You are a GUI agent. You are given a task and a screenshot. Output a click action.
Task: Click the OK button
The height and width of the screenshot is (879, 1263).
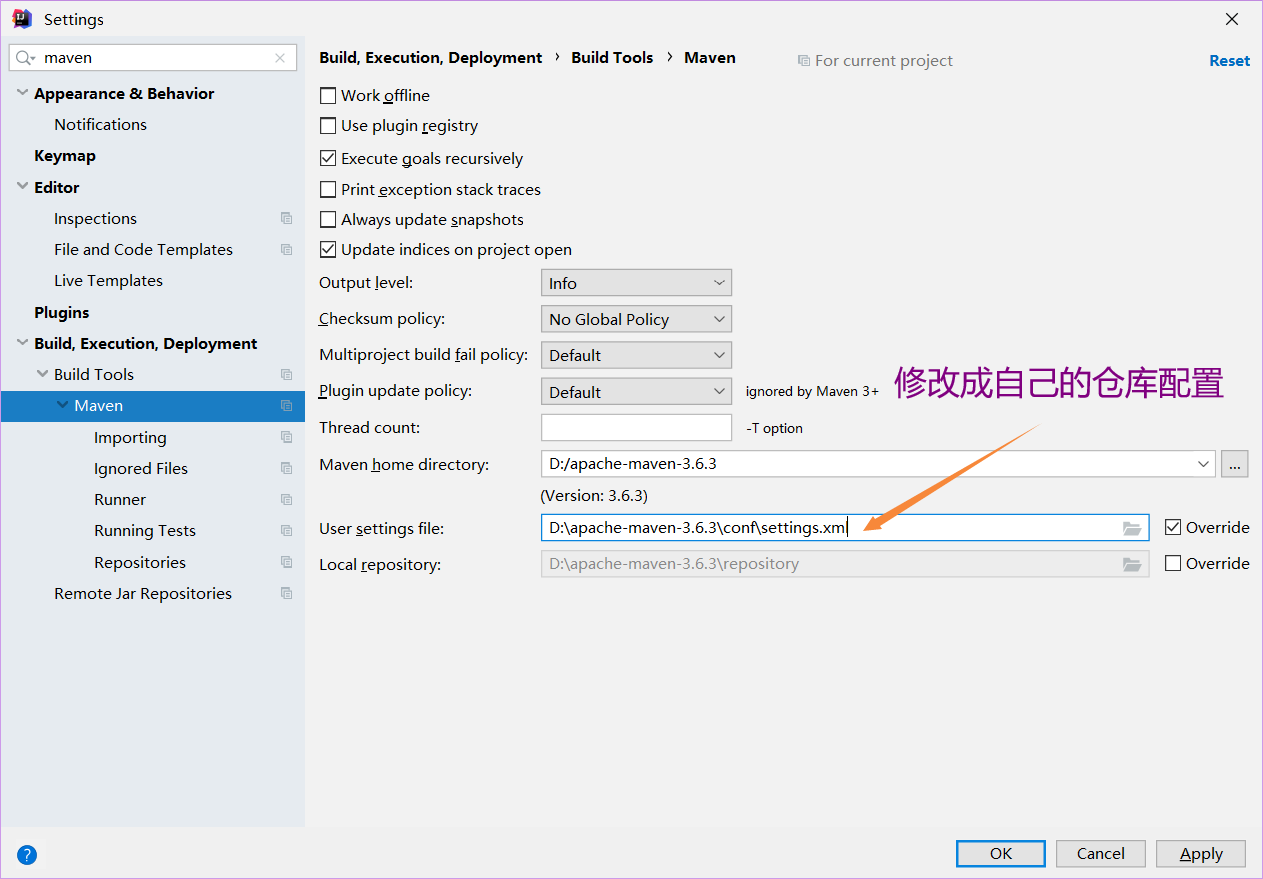(1001, 853)
